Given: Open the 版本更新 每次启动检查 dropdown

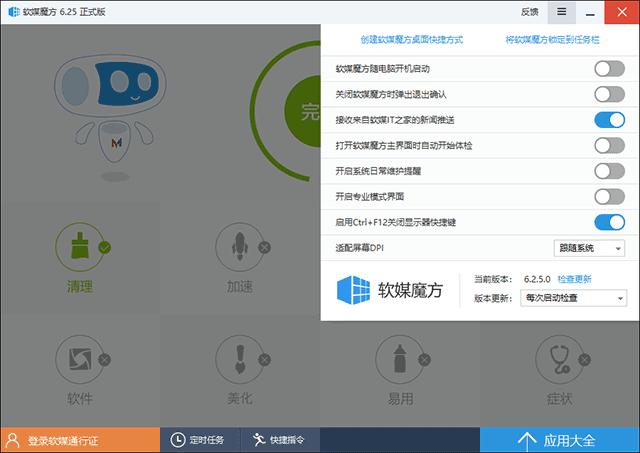Looking at the screenshot, I should tap(572, 298).
